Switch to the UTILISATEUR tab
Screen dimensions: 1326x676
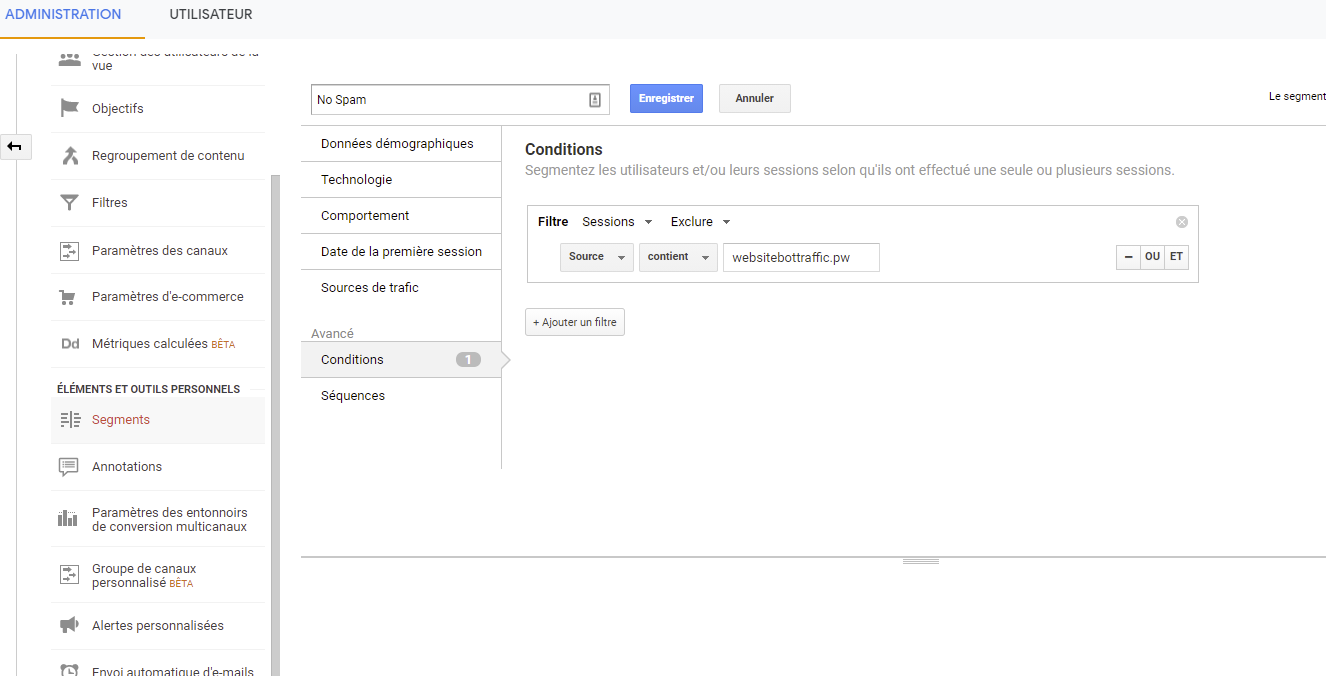[x=211, y=15]
